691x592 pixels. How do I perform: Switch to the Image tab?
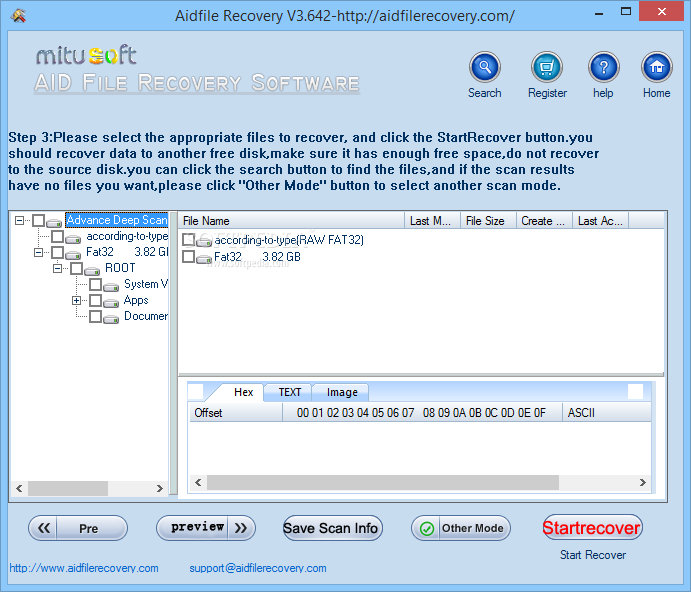coord(342,392)
